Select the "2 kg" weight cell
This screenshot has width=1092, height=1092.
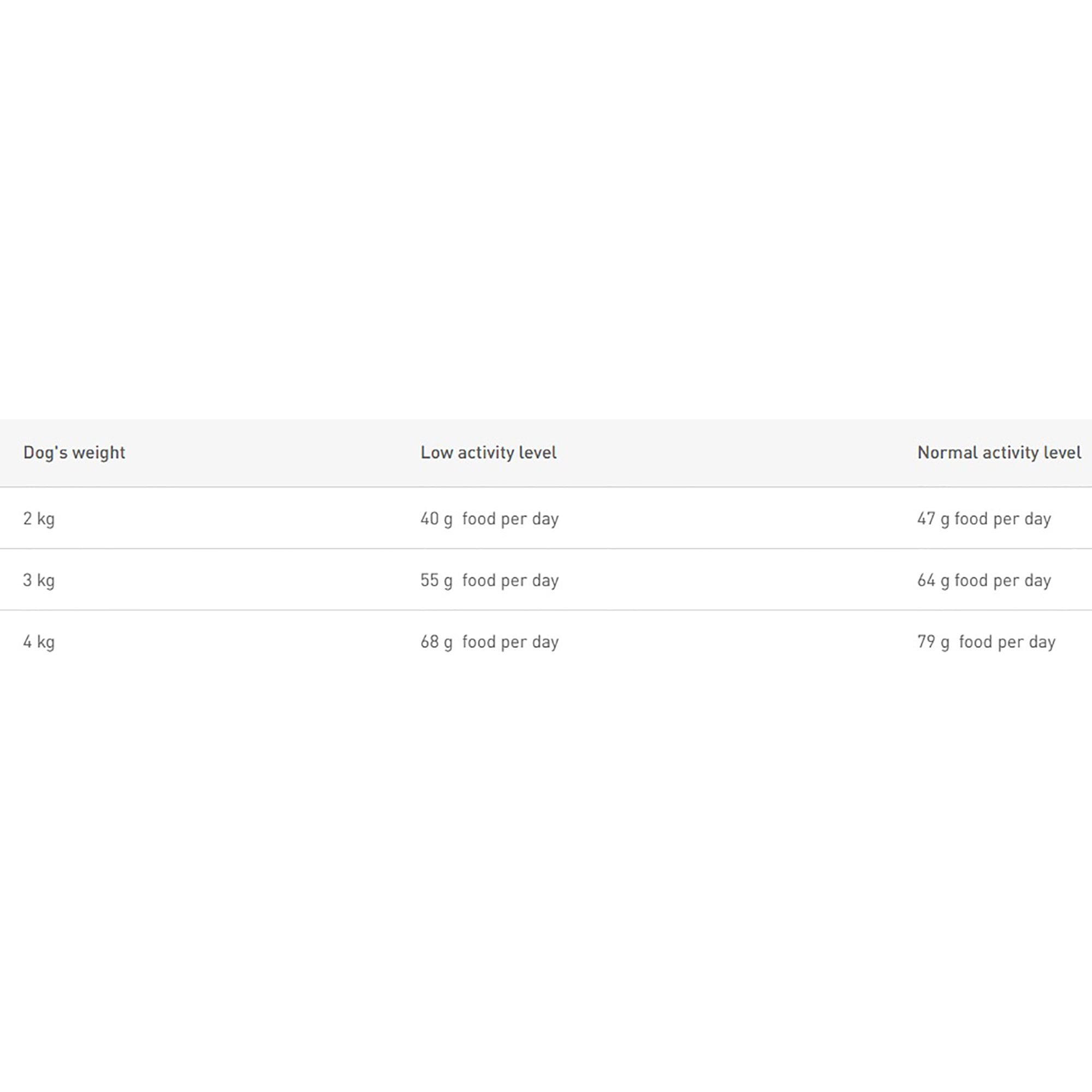pyautogui.click(x=39, y=519)
